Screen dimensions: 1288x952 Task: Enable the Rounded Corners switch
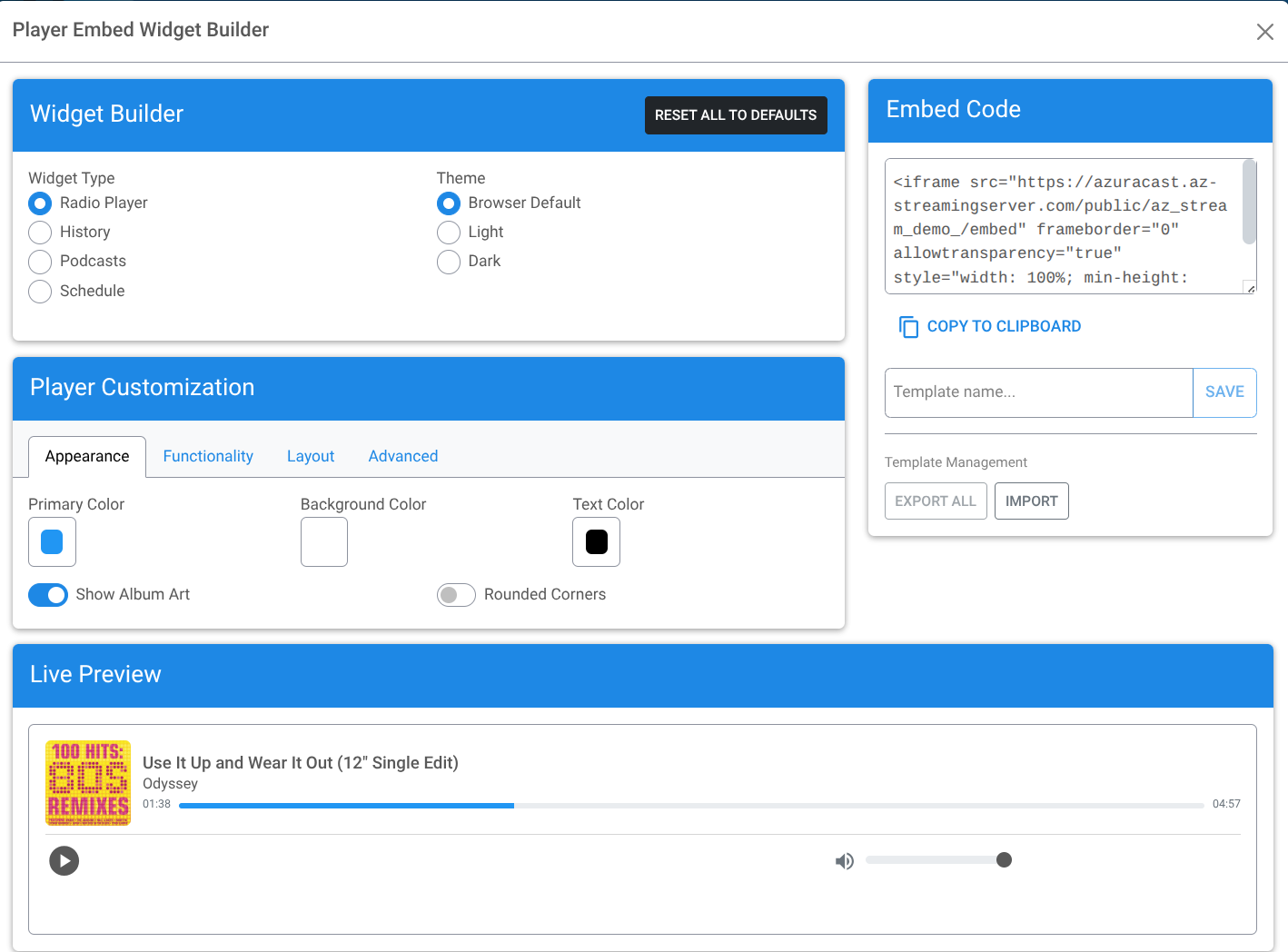(x=456, y=595)
